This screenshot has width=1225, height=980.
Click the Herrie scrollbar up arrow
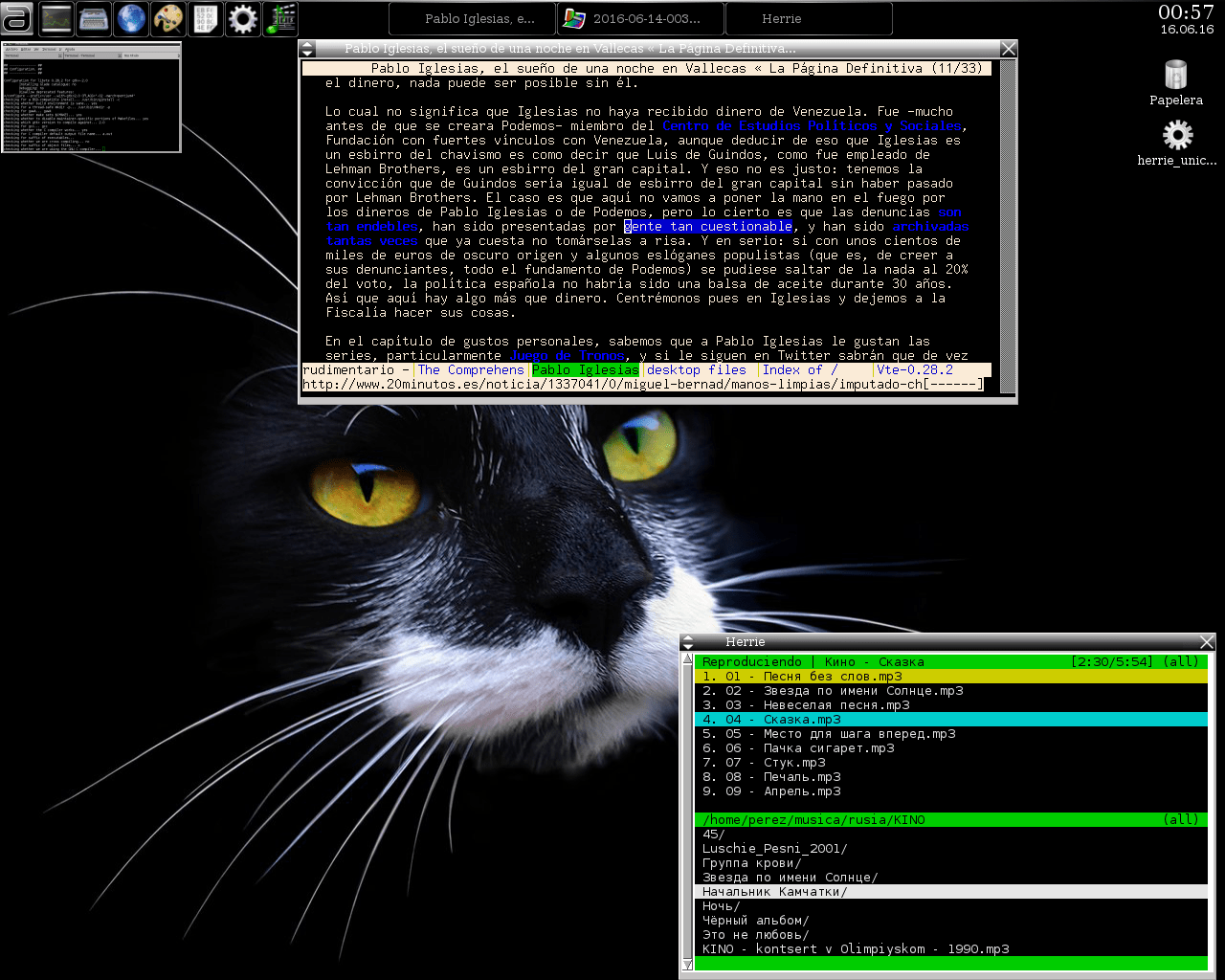click(x=687, y=660)
